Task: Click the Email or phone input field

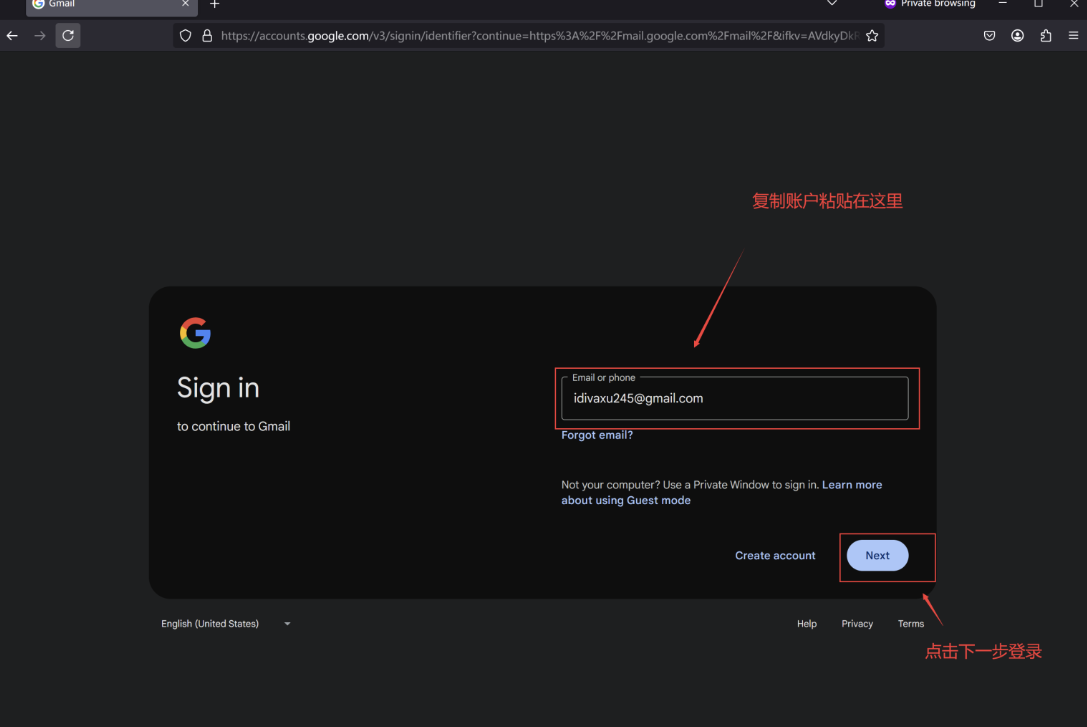Action: click(735, 399)
